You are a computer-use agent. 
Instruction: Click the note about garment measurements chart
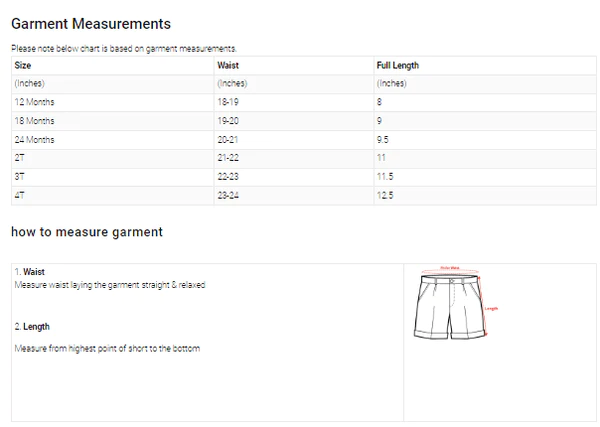click(123, 48)
